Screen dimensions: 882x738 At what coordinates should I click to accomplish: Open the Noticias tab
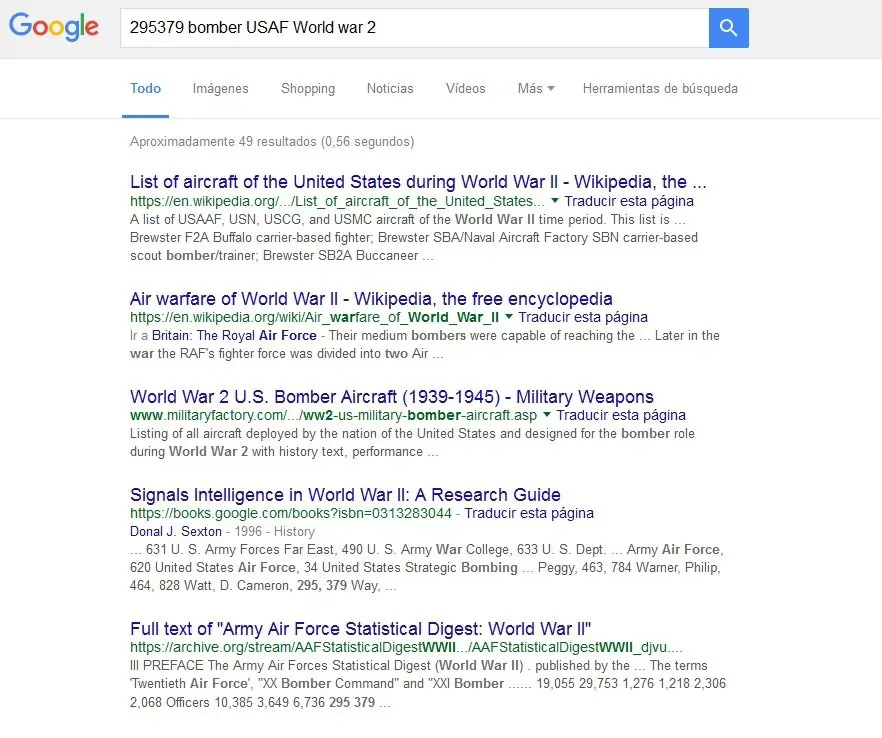tap(390, 88)
